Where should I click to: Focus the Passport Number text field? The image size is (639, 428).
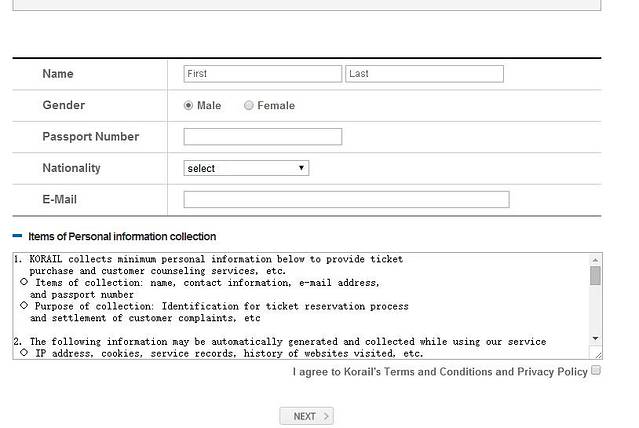pos(262,137)
